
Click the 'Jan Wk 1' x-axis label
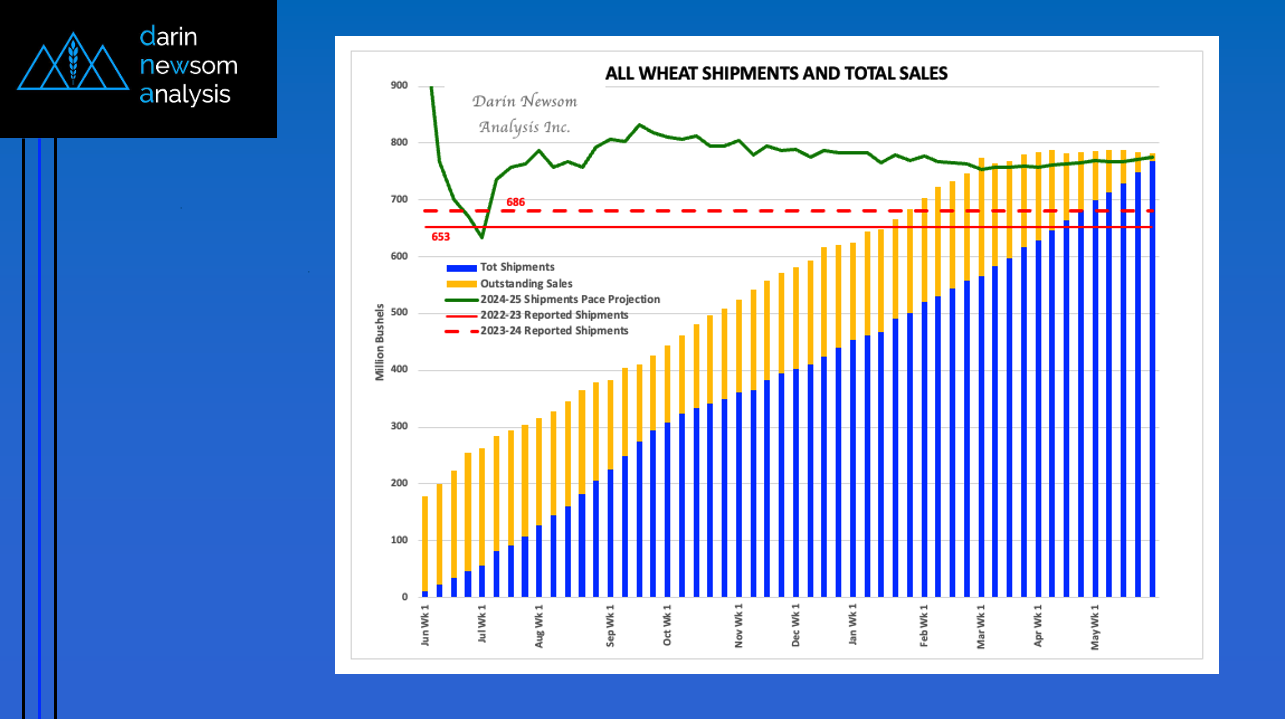pyautogui.click(x=853, y=625)
